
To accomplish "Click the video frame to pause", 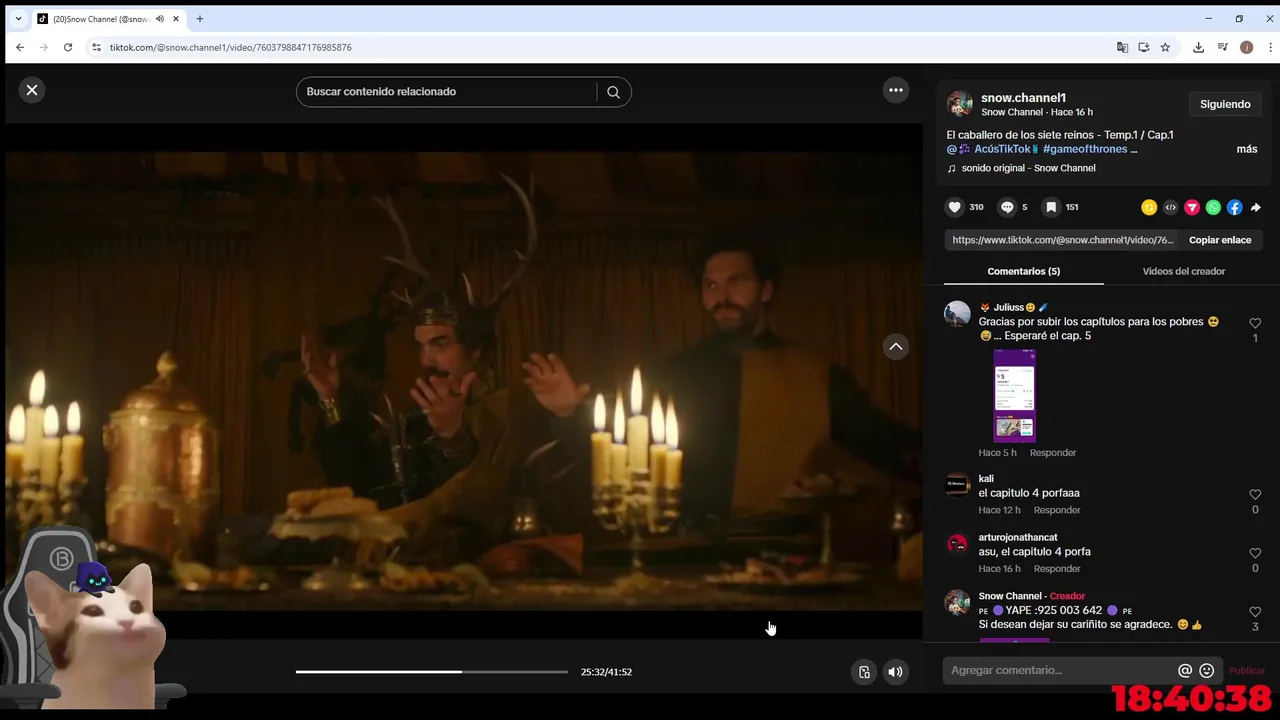I will point(463,380).
